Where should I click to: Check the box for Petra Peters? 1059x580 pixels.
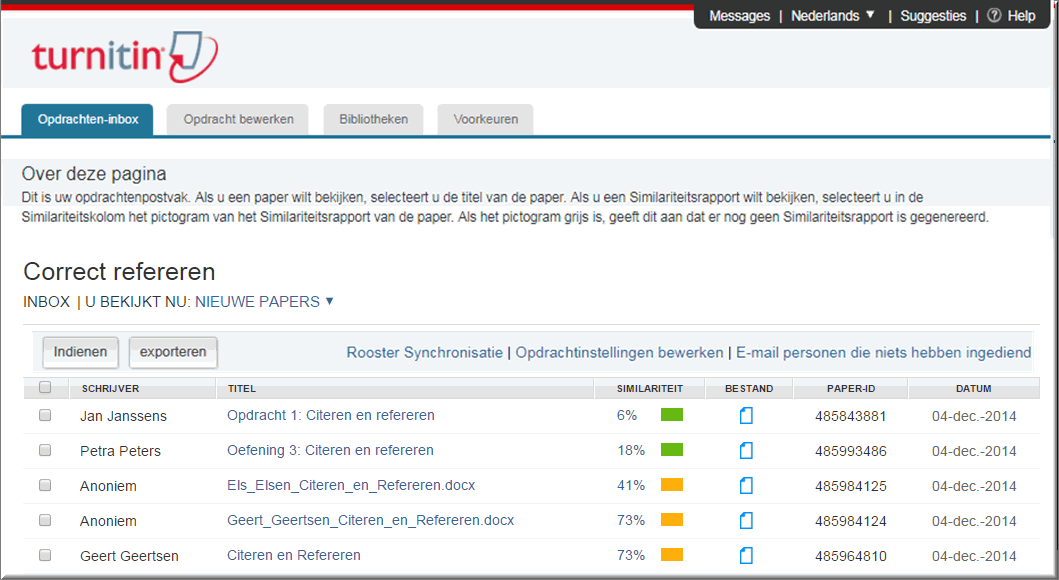(45, 450)
